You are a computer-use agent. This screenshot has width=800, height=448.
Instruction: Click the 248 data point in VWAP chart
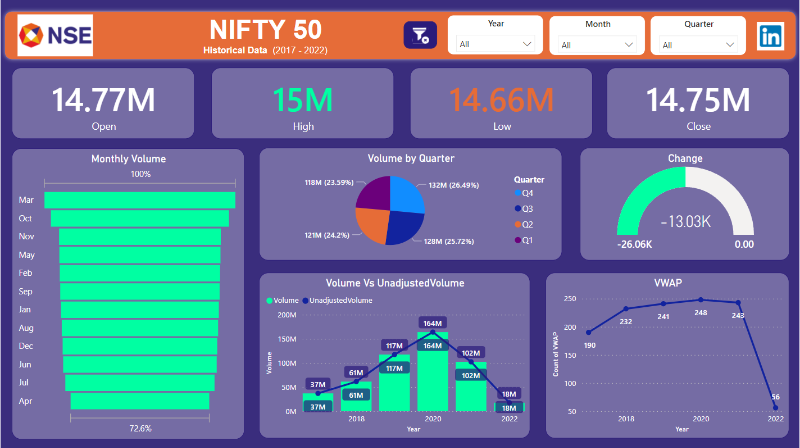pos(700,300)
